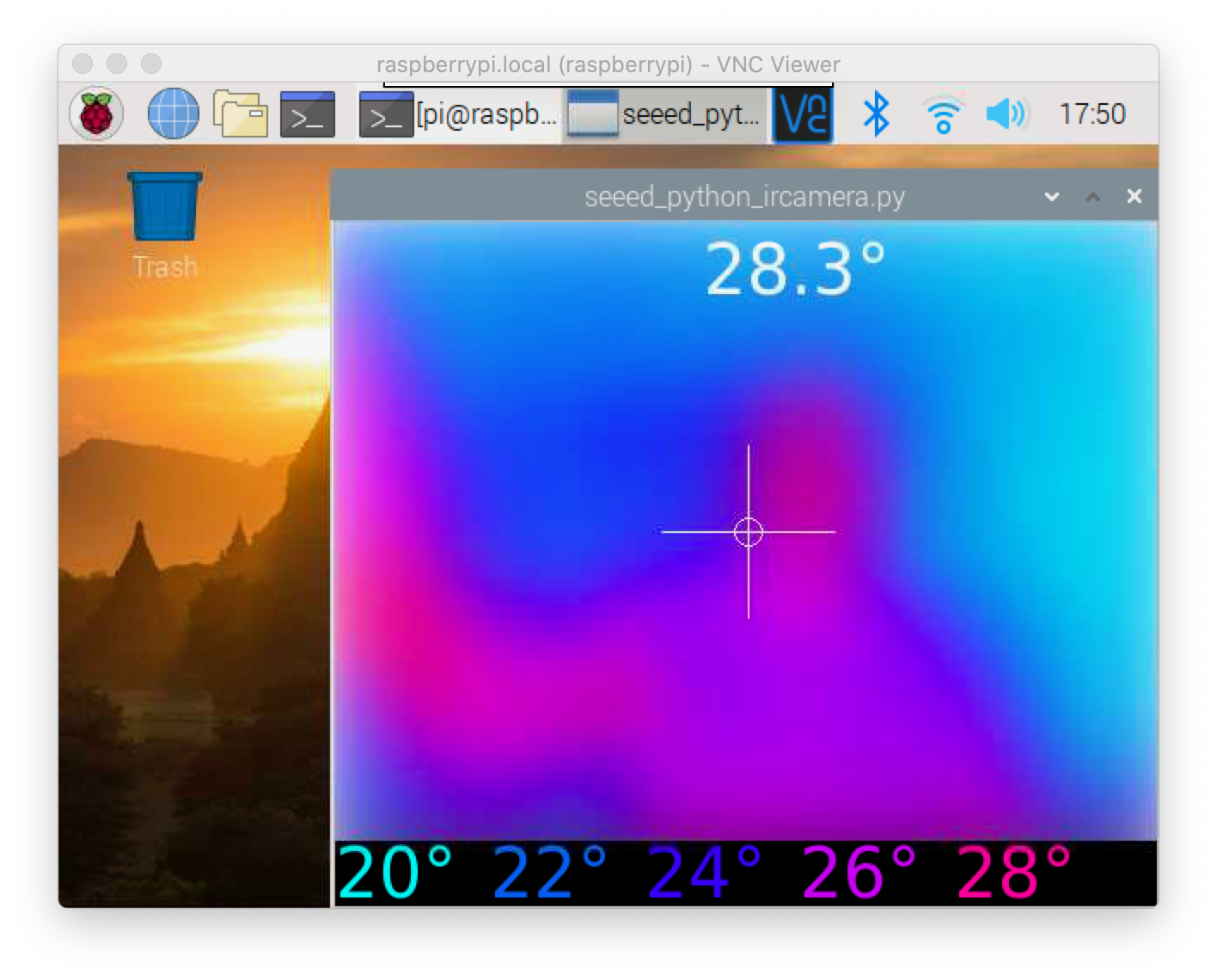
Task: Click the cyan 20° legend label
Action: pos(394,873)
